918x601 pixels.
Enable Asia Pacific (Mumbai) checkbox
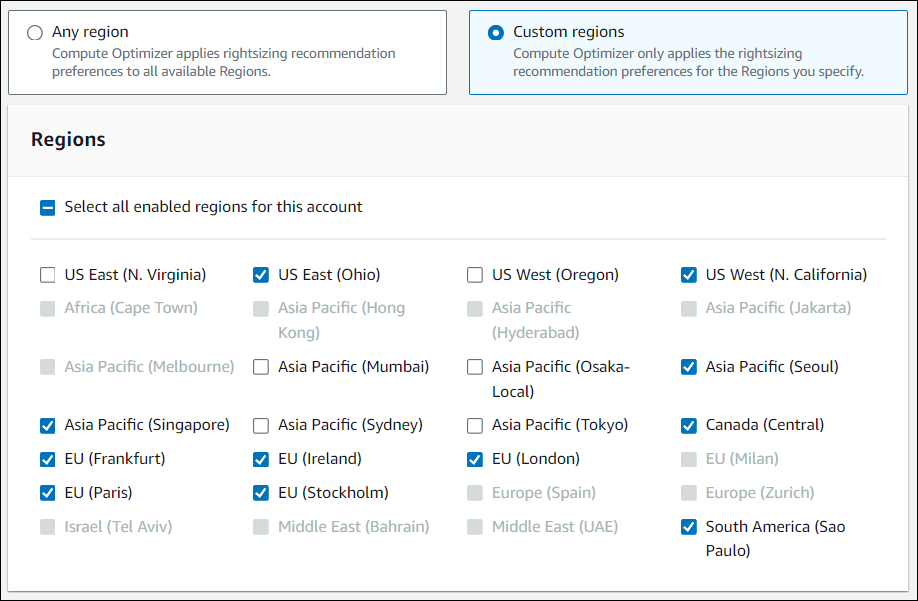(x=261, y=367)
